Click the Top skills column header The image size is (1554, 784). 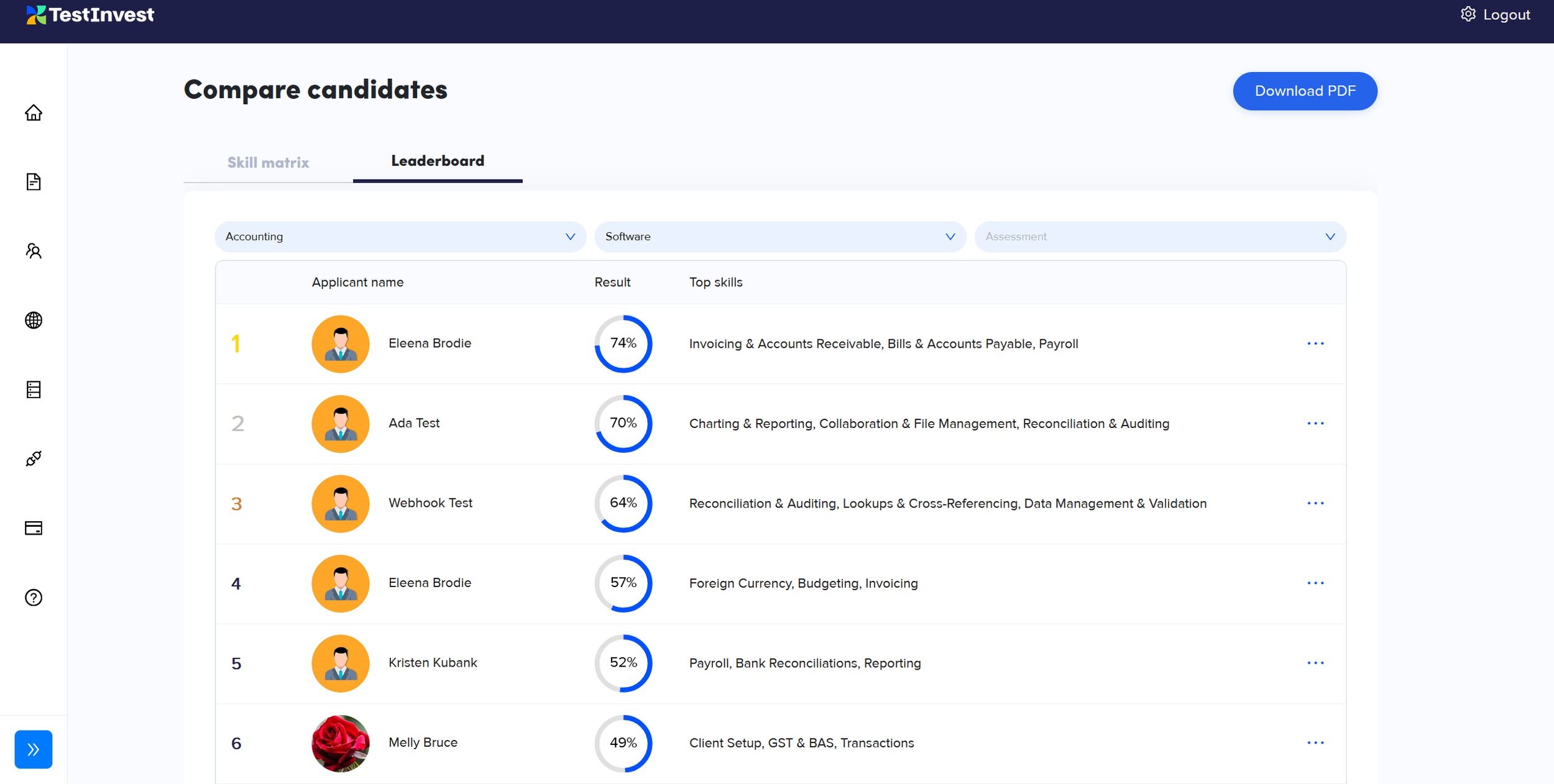(x=715, y=282)
